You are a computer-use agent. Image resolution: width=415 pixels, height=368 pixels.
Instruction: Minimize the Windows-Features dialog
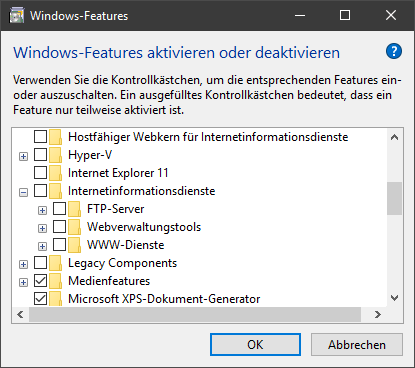tap(300, 15)
